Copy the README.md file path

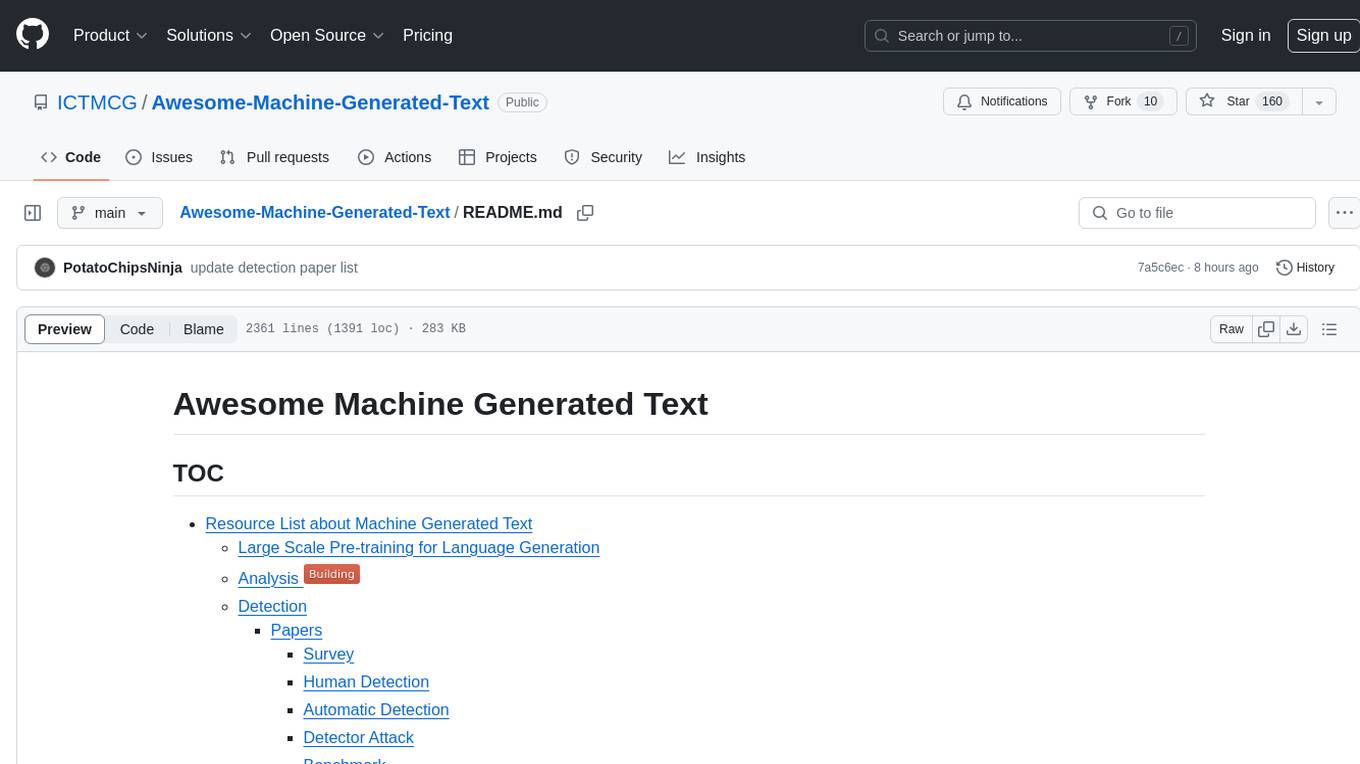pyautogui.click(x=586, y=213)
